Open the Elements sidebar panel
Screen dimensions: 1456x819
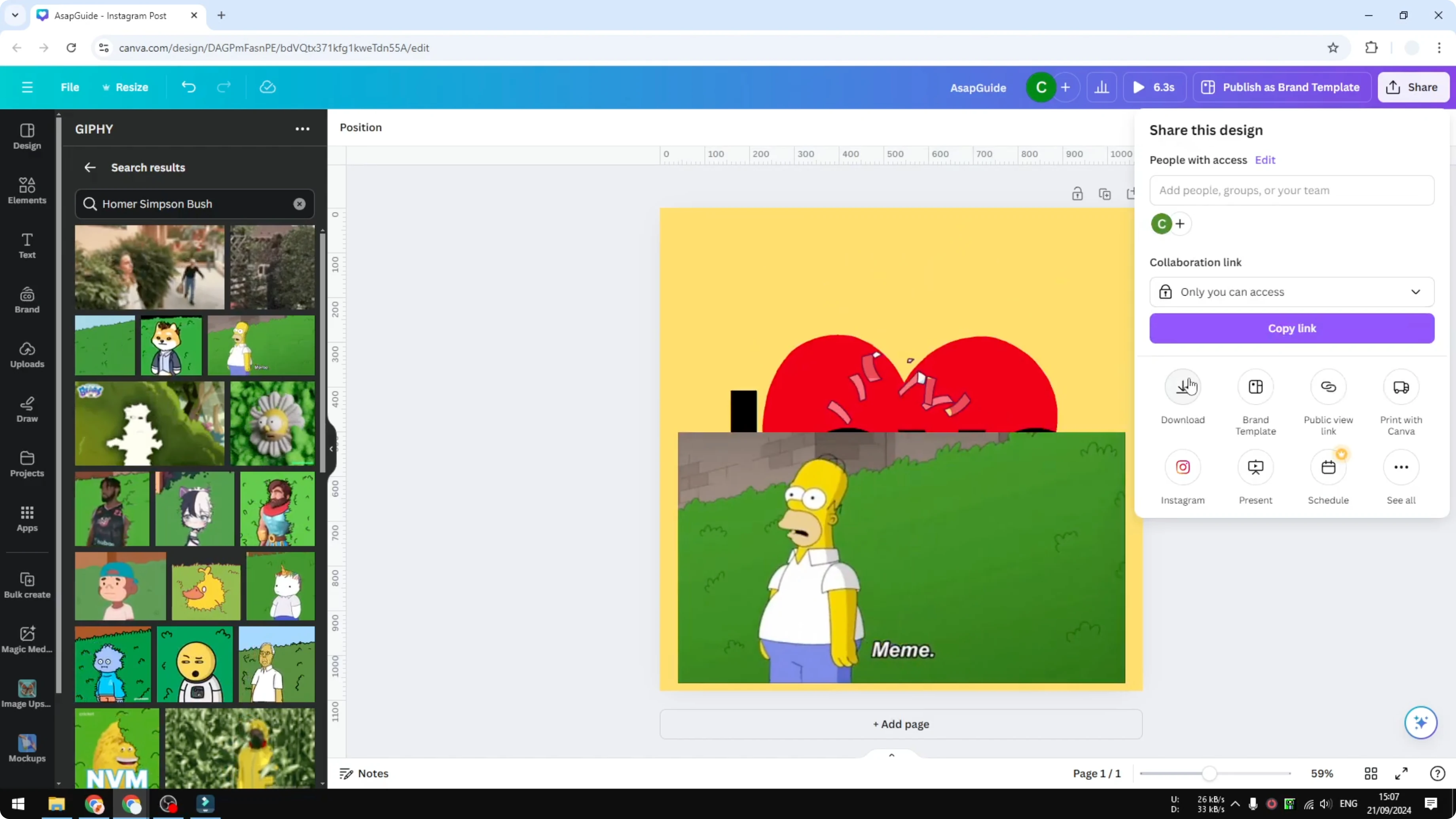27,191
